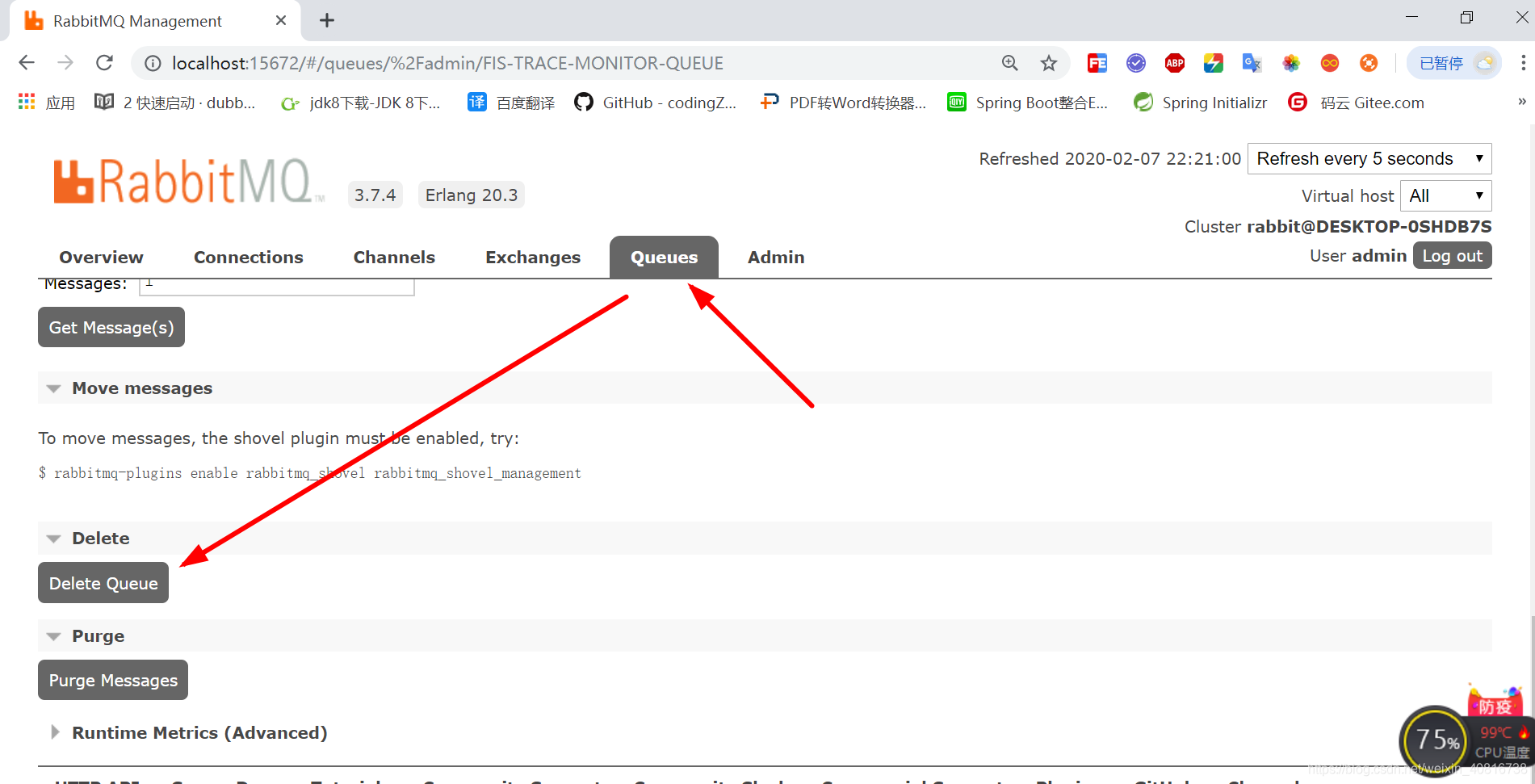Click the 3.7.4 version label
Image resolution: width=1535 pixels, height=784 pixels.
pos(375,195)
